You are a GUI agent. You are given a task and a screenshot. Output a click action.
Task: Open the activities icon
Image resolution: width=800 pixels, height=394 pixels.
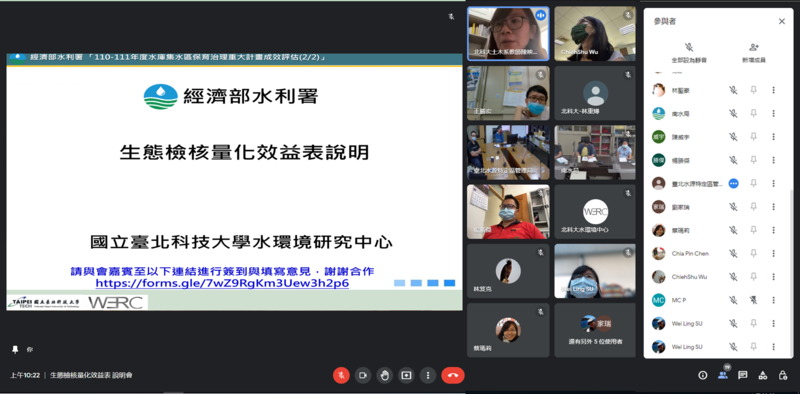pos(763,375)
